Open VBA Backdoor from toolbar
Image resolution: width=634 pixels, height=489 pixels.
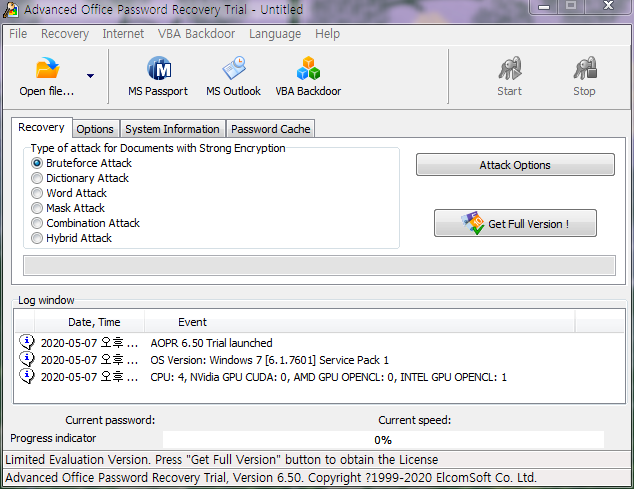pyautogui.click(x=308, y=76)
